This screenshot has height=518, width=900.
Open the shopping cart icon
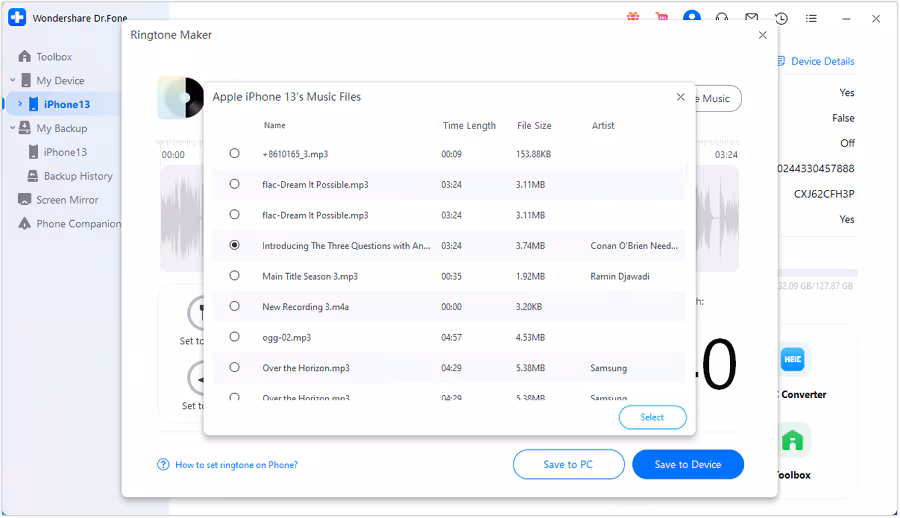coord(662,17)
